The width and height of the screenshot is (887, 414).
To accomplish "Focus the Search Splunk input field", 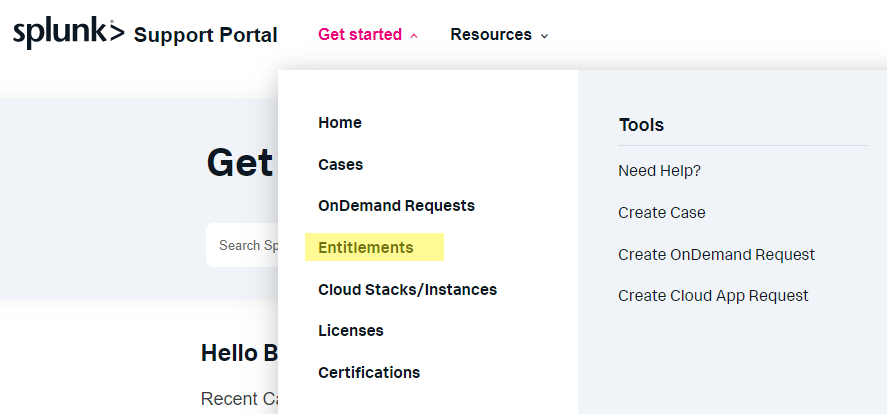I will pos(242,245).
